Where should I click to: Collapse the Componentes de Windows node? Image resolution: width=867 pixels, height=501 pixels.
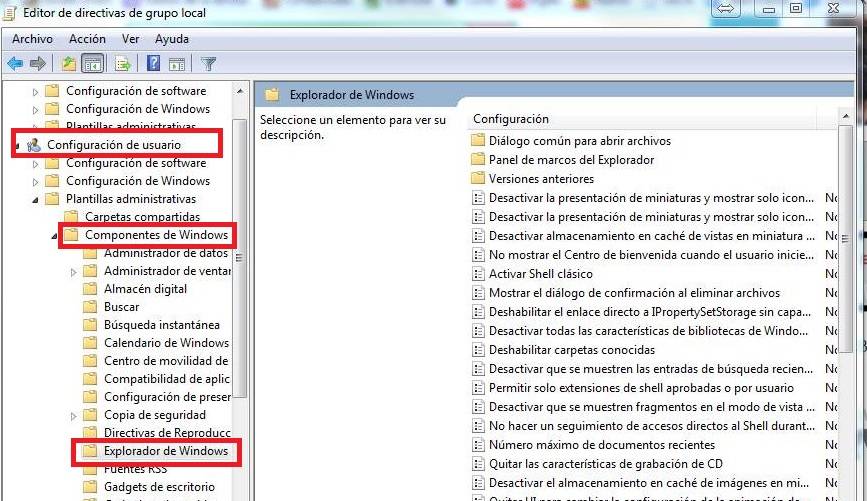tap(55, 235)
